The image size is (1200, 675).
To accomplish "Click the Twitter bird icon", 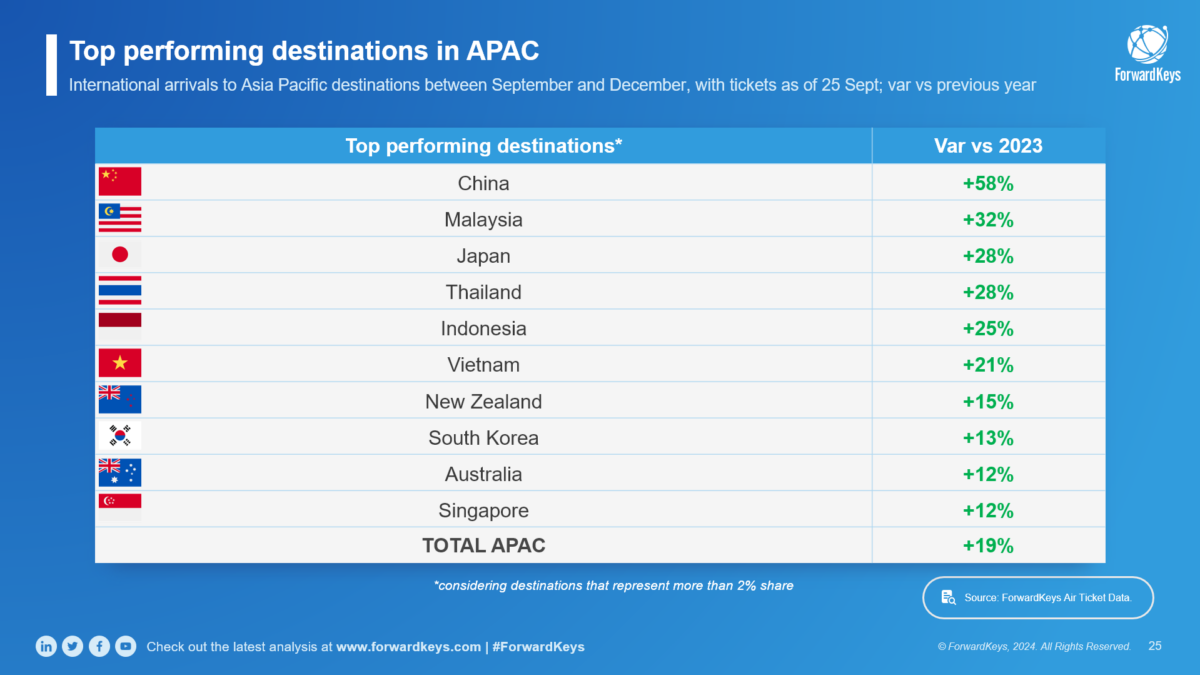I will point(72,646).
